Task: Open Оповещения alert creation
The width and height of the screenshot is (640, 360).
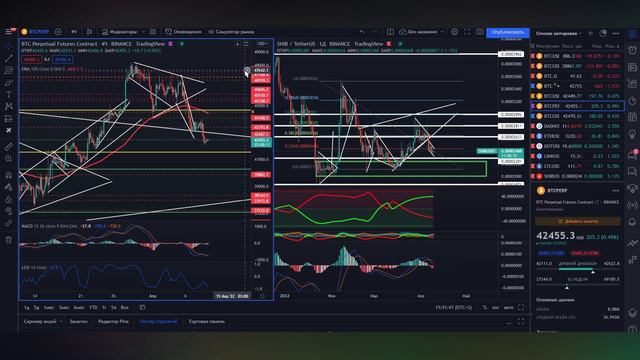Action: [183, 31]
